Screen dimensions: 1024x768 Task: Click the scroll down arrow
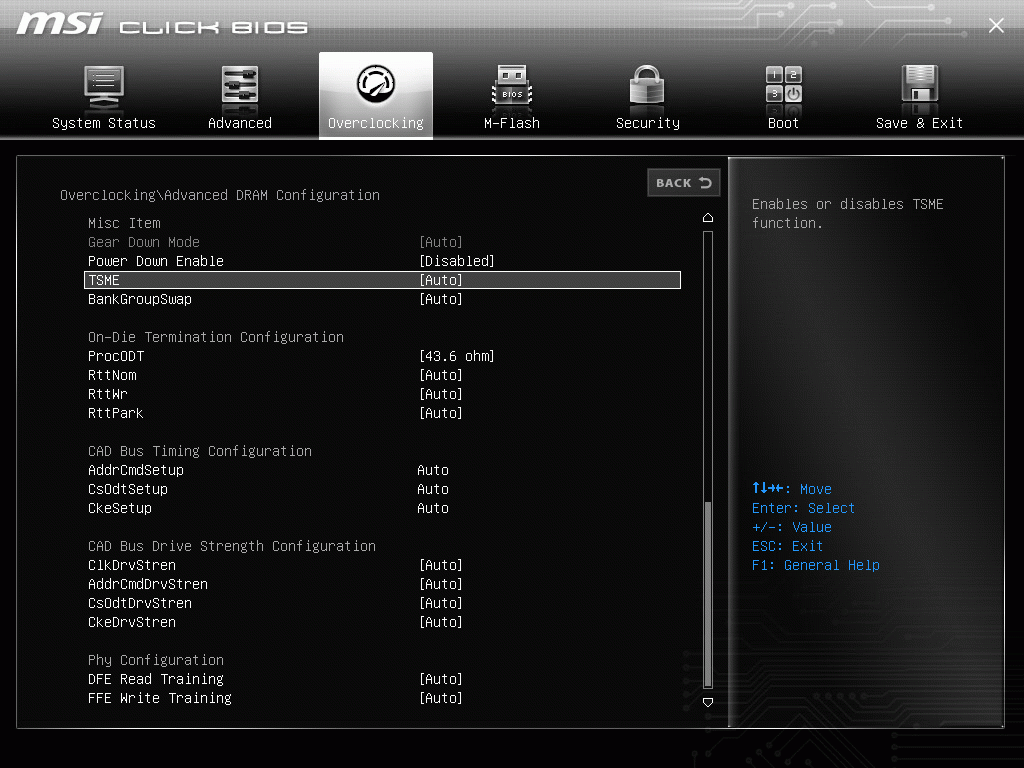(707, 702)
